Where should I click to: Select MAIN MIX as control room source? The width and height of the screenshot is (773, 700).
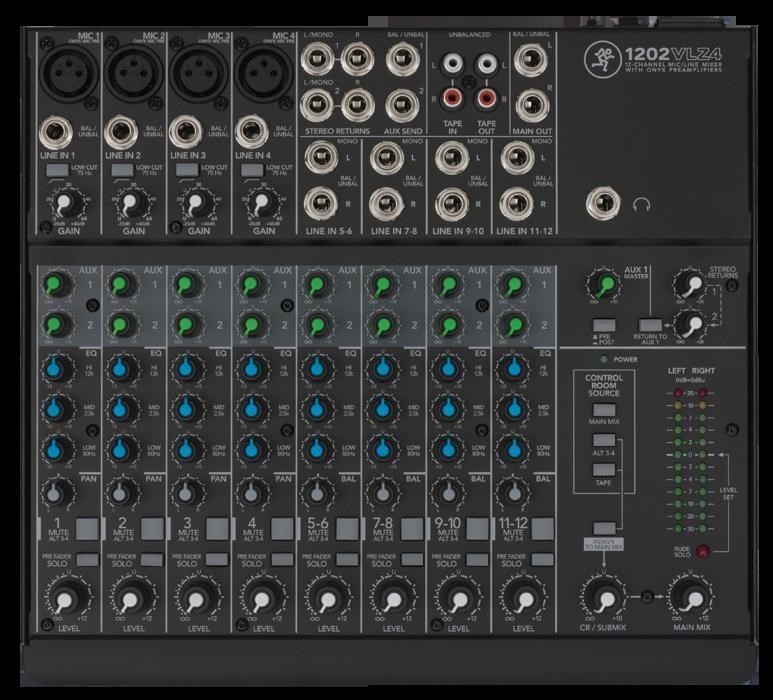click(603, 411)
